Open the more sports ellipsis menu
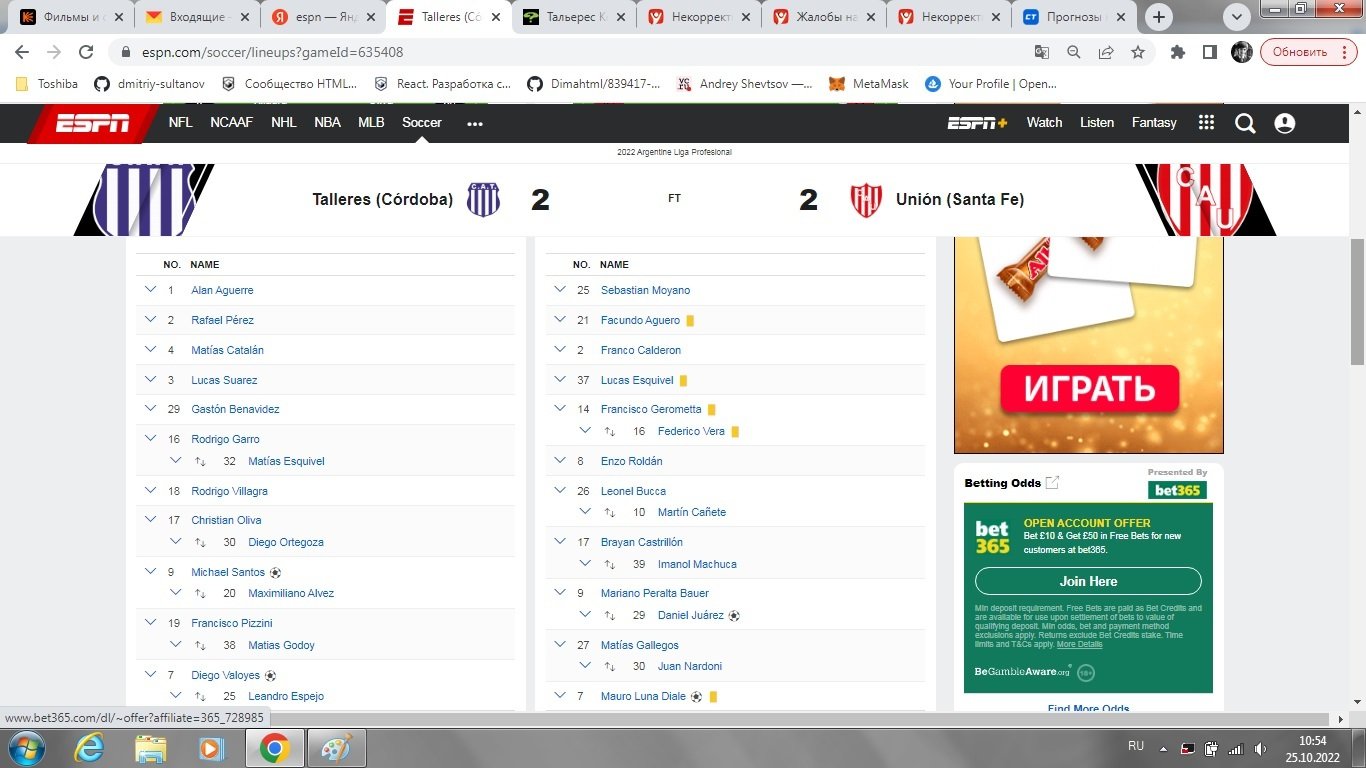The height and width of the screenshot is (768, 1366). pos(474,123)
